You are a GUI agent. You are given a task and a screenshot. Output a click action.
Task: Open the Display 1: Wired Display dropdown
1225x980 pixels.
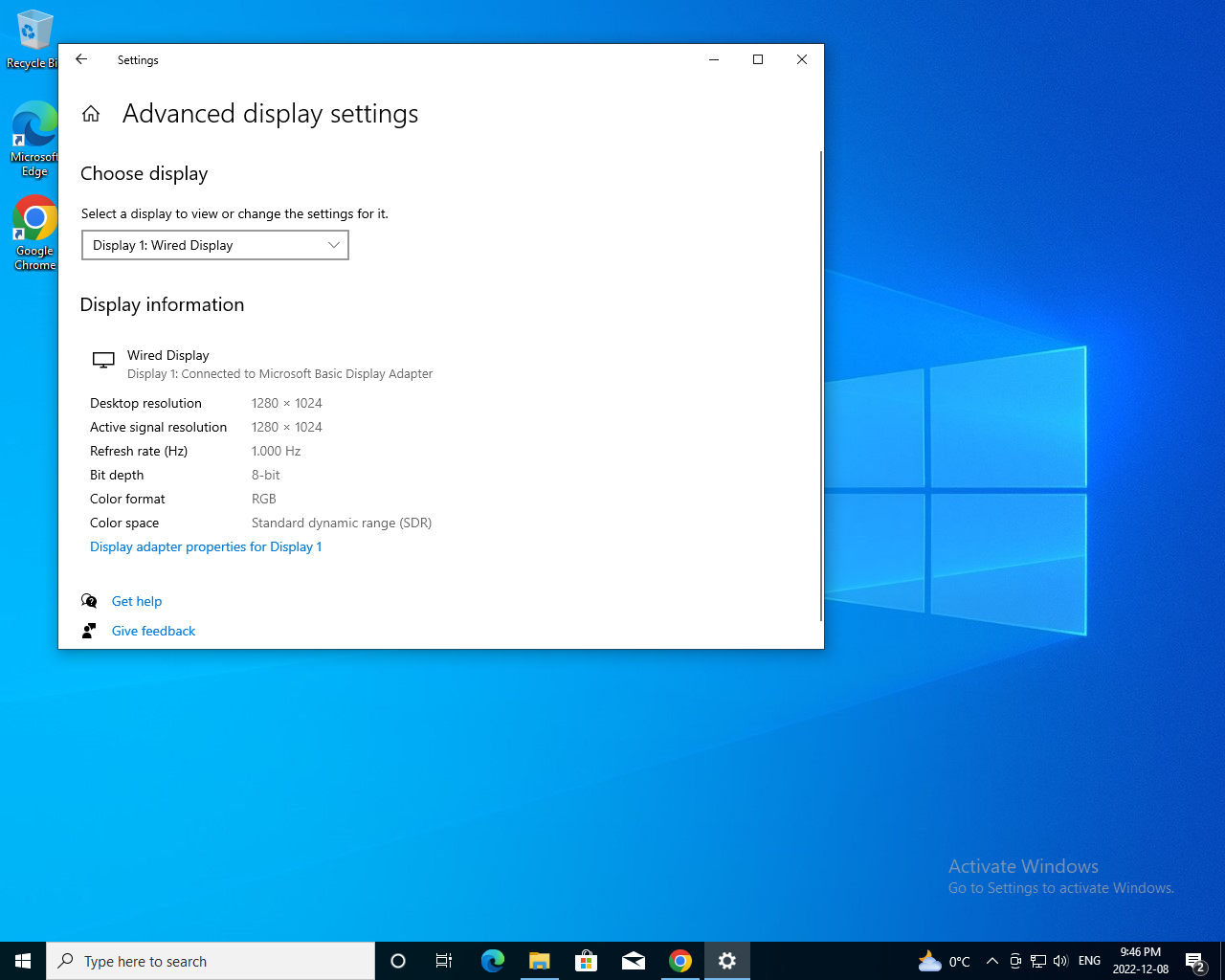click(x=215, y=245)
